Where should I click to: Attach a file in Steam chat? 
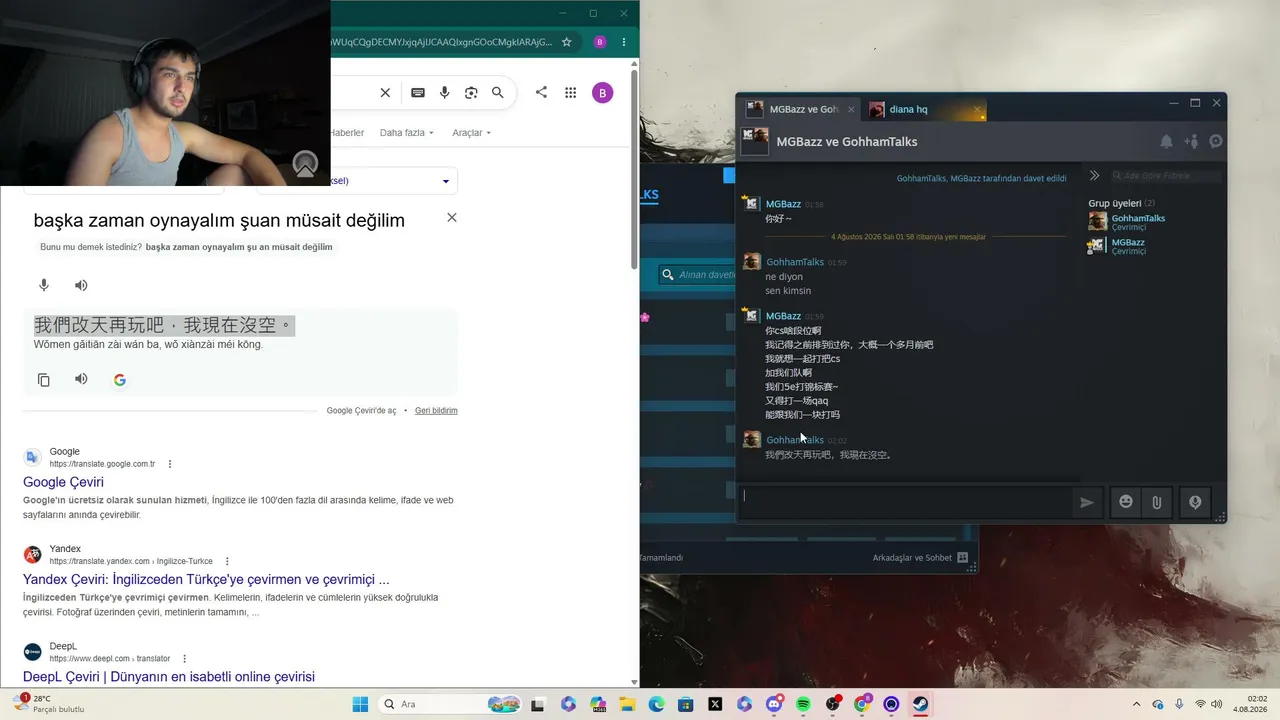1156,502
